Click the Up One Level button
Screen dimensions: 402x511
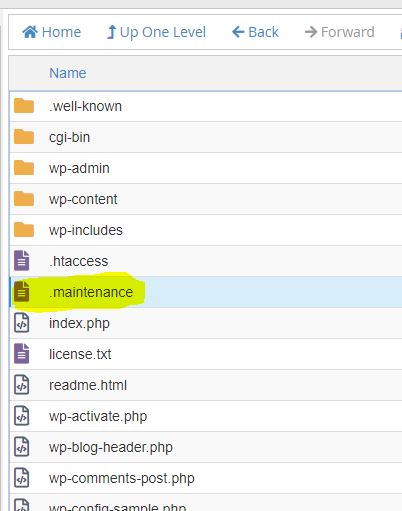pyautogui.click(x=156, y=32)
